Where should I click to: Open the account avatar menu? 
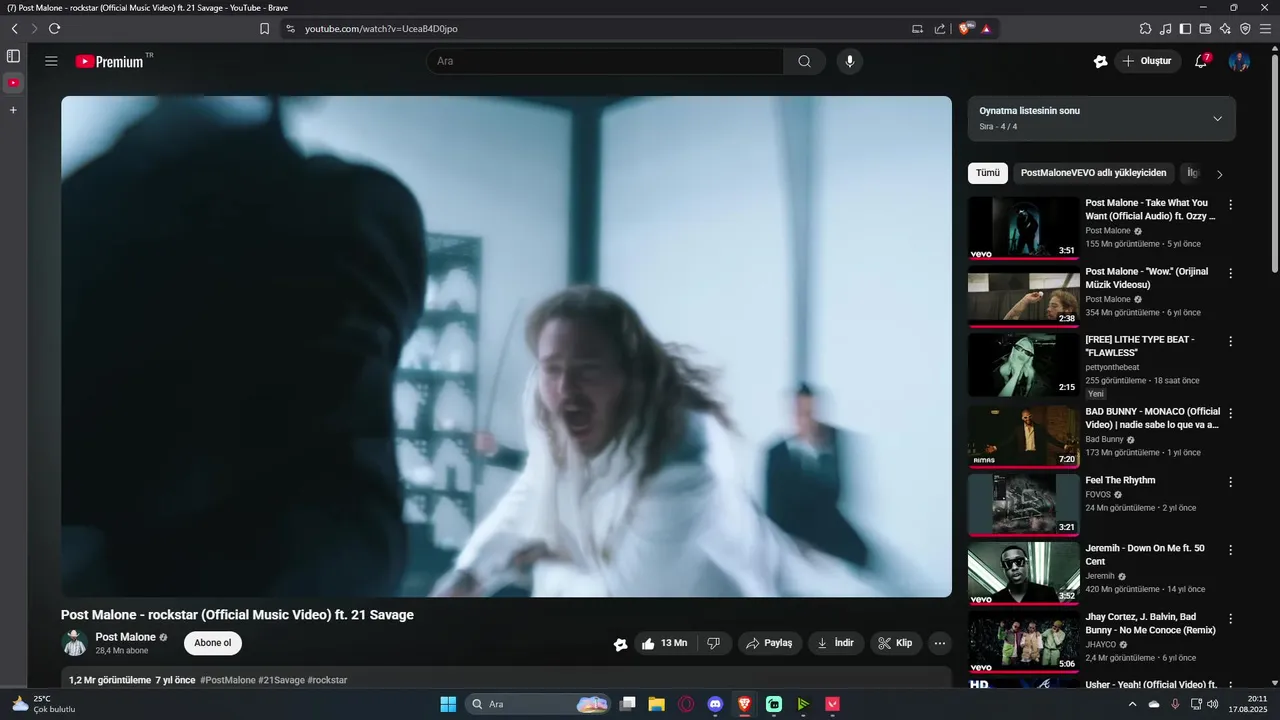pyautogui.click(x=1239, y=61)
